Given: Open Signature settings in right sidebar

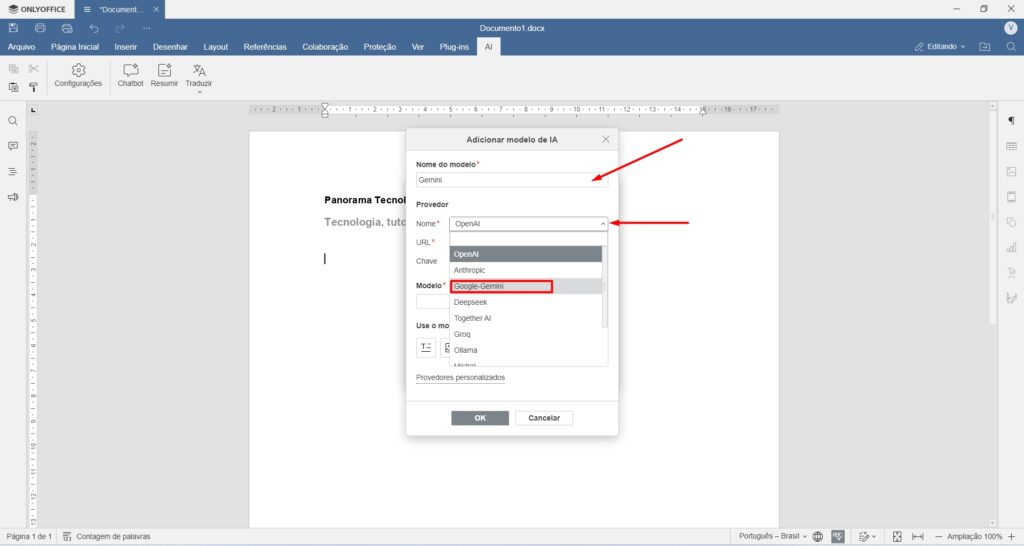Looking at the screenshot, I should pyautogui.click(x=1011, y=298).
